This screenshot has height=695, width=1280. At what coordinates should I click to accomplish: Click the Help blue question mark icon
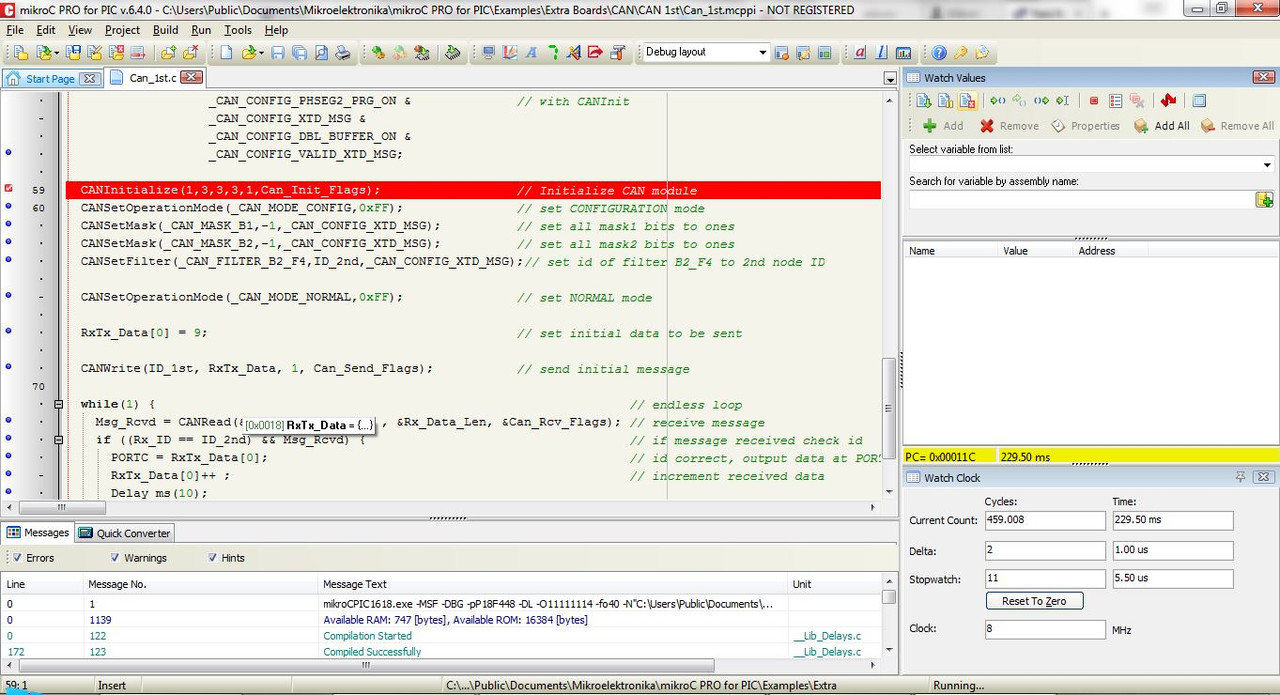click(x=939, y=52)
